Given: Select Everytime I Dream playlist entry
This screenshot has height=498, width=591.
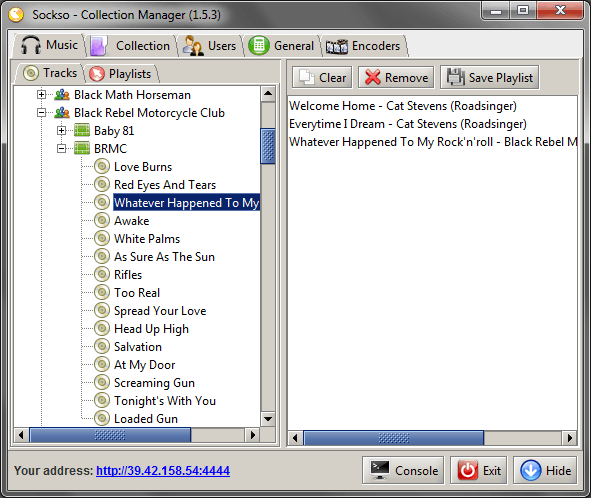Looking at the screenshot, I should pos(432,124).
